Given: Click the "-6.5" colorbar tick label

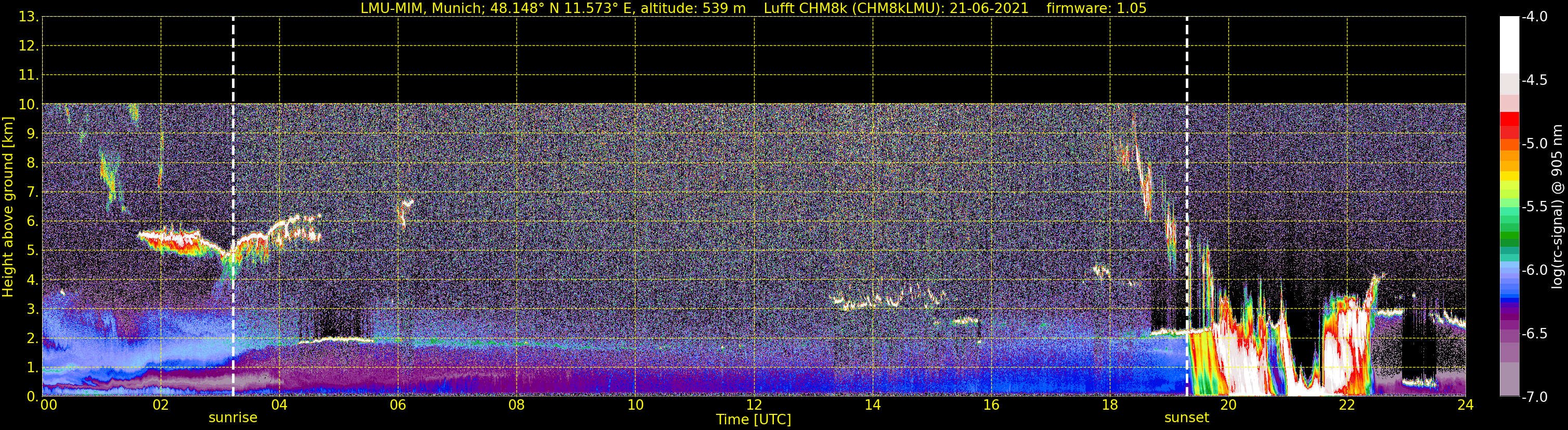Looking at the screenshot, I should point(1535,334).
